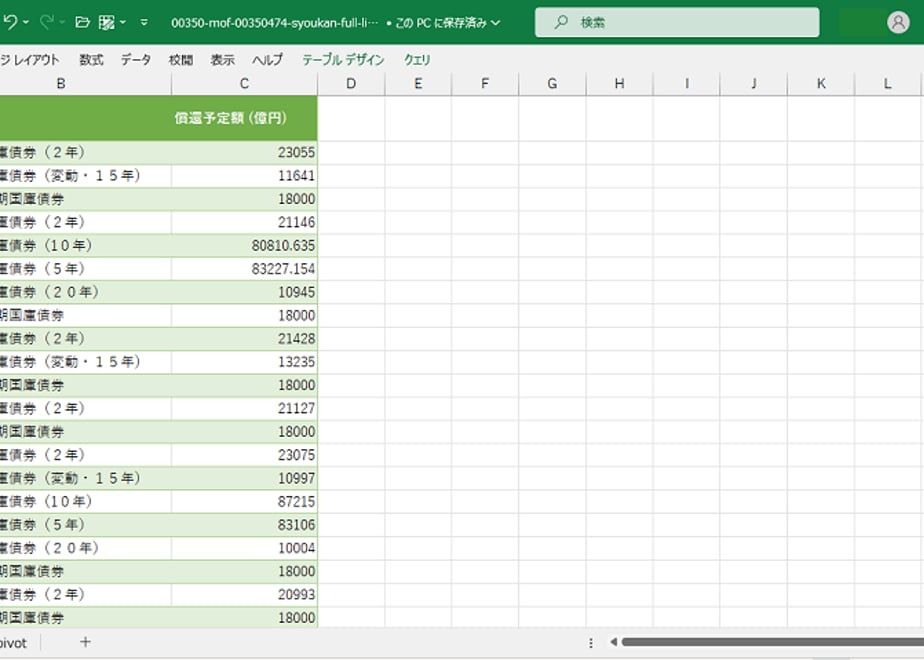Image resolution: width=924 pixels, height=660 pixels.
Task: Select the cell containing 21127
Action: pyautogui.click(x=245, y=408)
